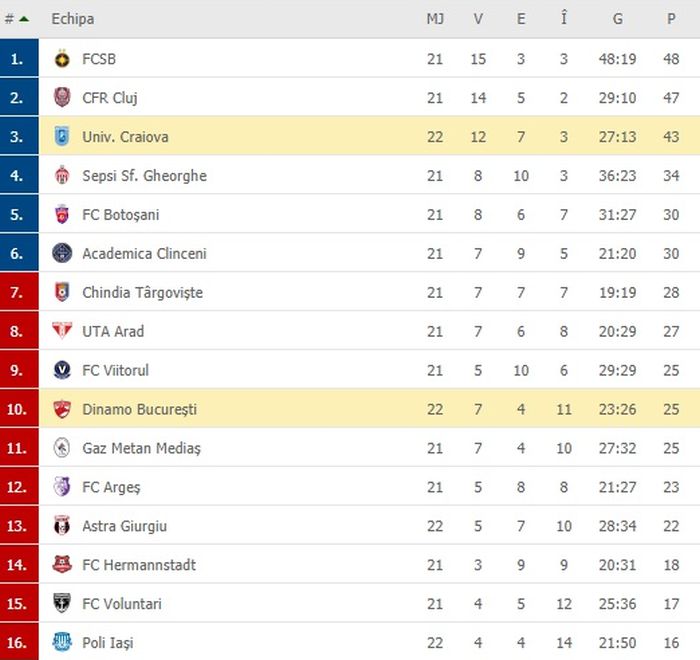The image size is (700, 660).
Task: Open the Astra Giurgiu team link
Action: (x=124, y=526)
